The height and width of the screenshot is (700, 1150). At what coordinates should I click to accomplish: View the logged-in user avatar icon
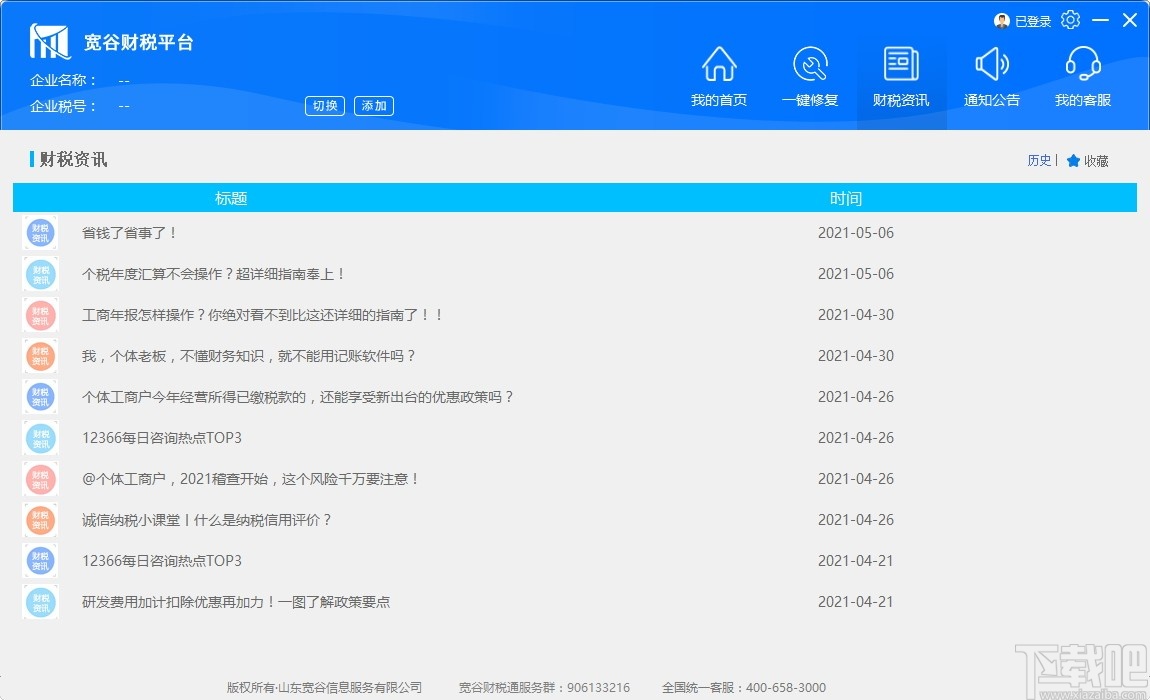pyautogui.click(x=1001, y=20)
